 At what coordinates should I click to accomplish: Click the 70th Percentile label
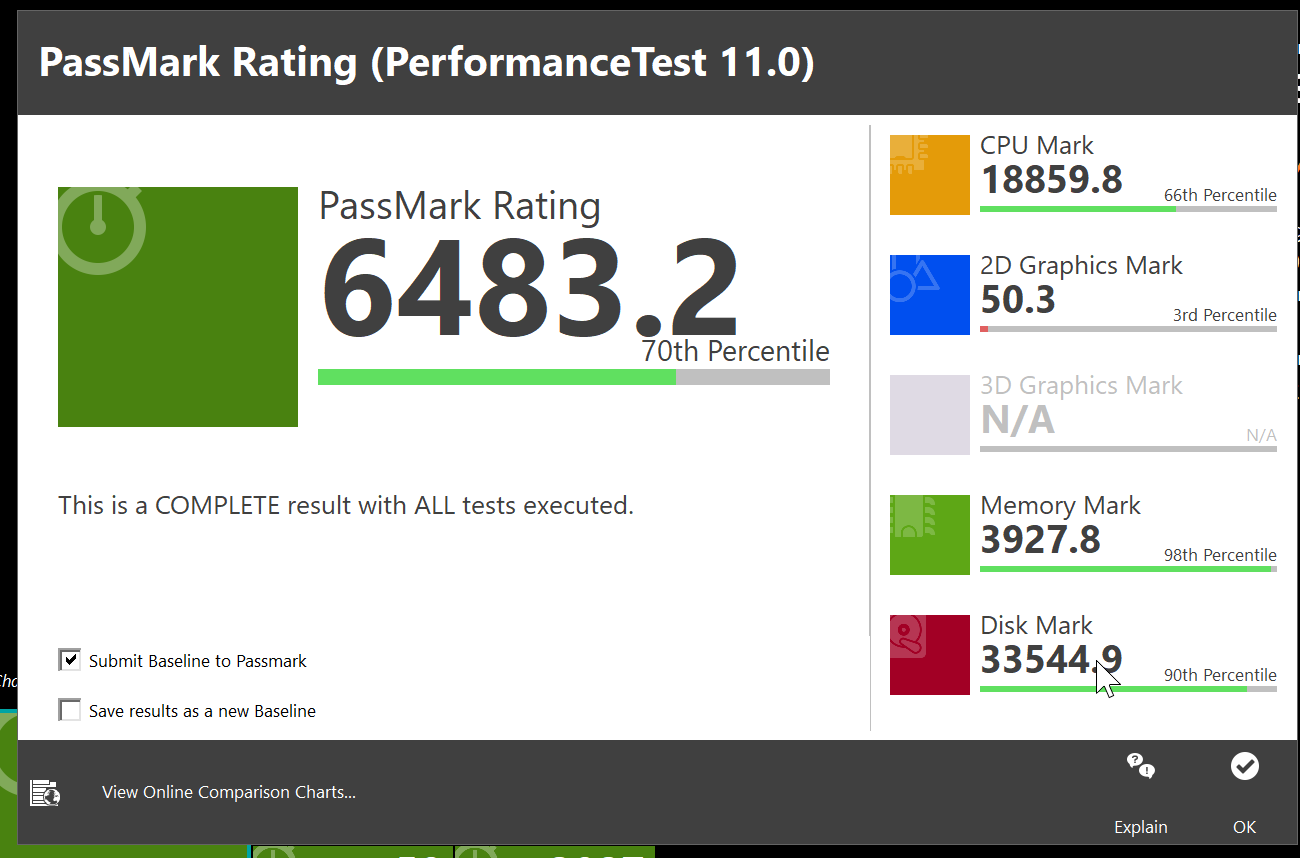(x=736, y=351)
